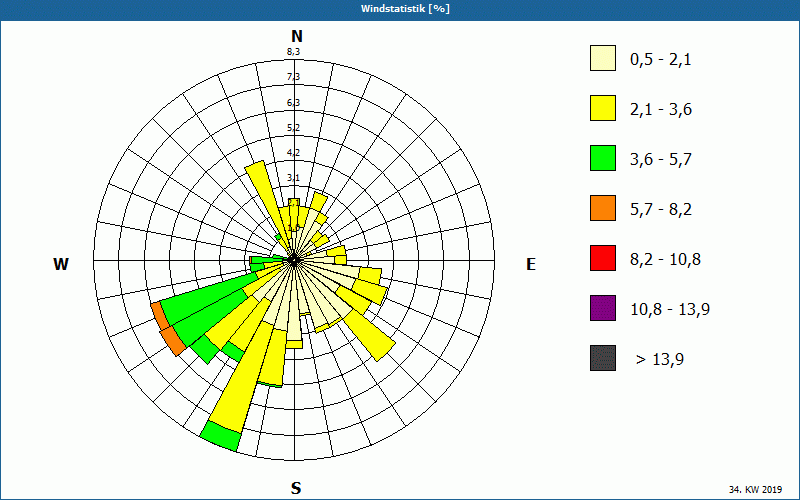The image size is (800, 500).
Task: Click the legend label "0,5 - 2,1"
Action: 660,60
